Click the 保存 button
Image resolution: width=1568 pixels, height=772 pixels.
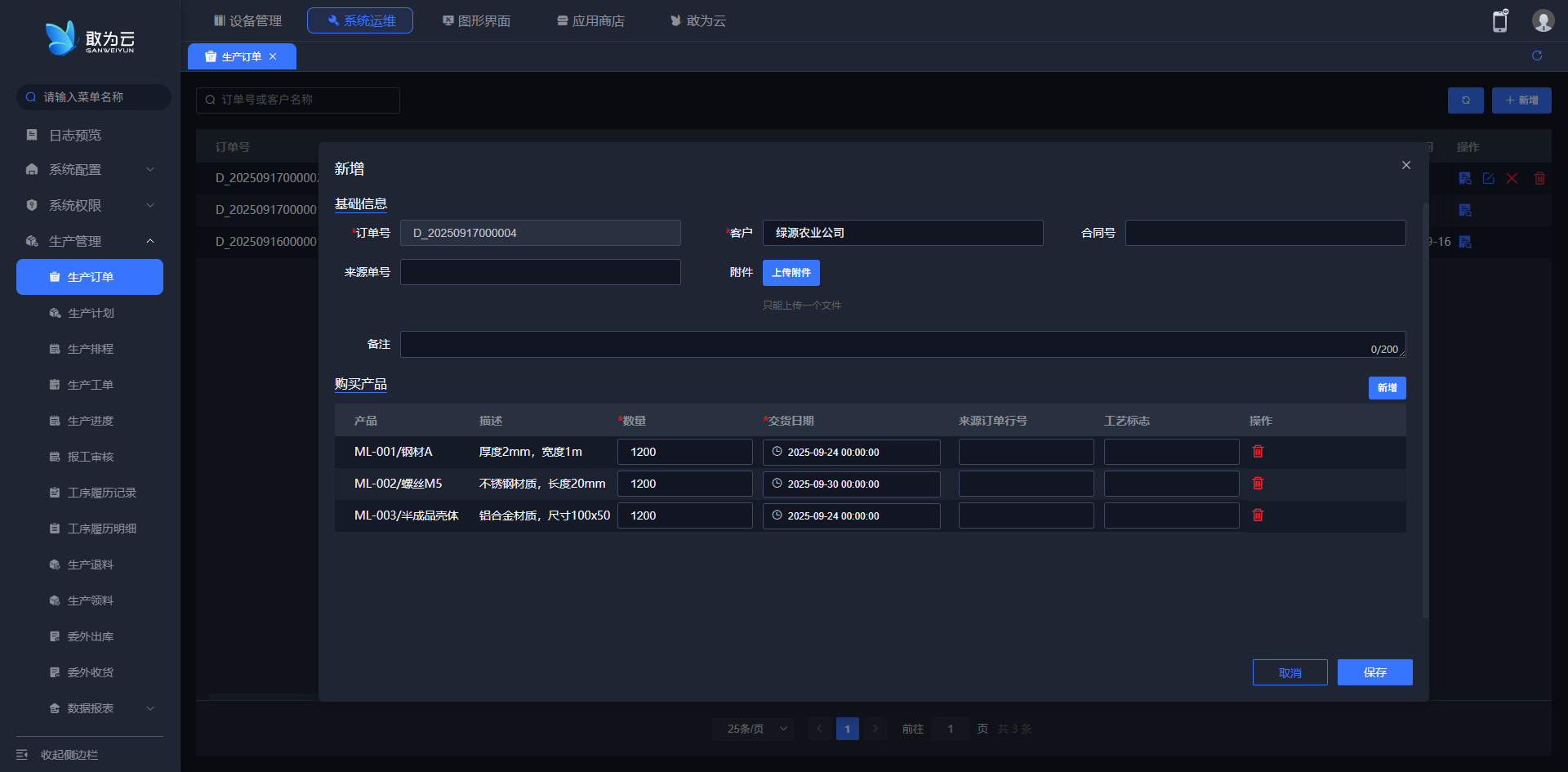[1374, 672]
